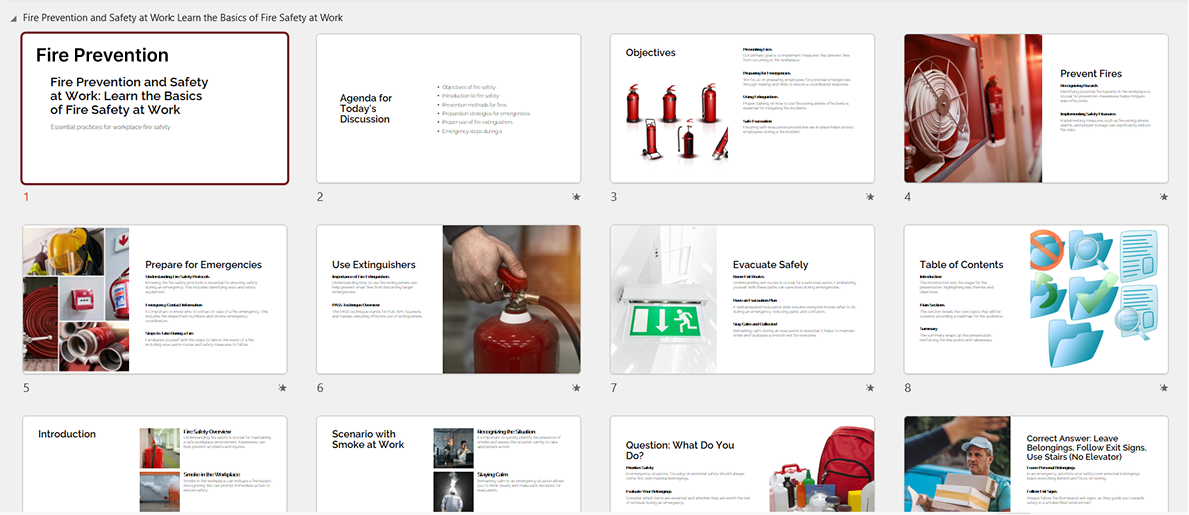The width and height of the screenshot is (1189, 515).
Task: Click the animation star icon under slide 8
Action: click(1164, 388)
